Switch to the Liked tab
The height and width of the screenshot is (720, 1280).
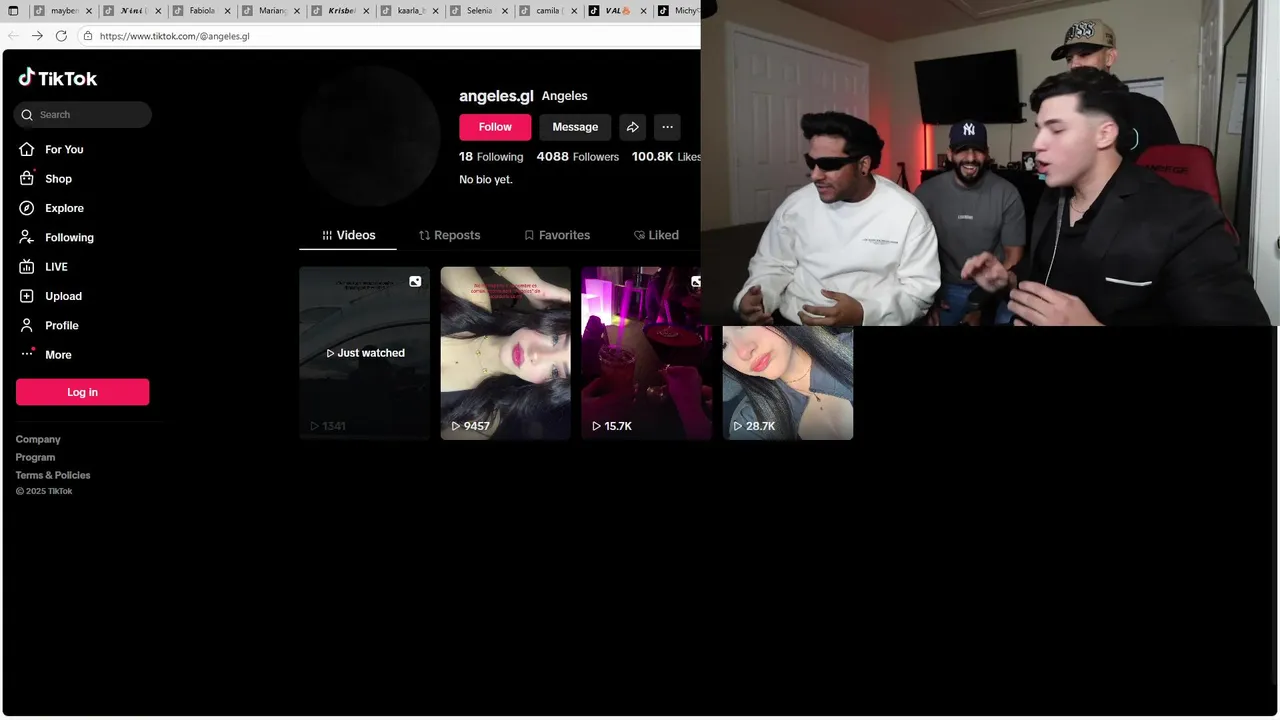656,235
